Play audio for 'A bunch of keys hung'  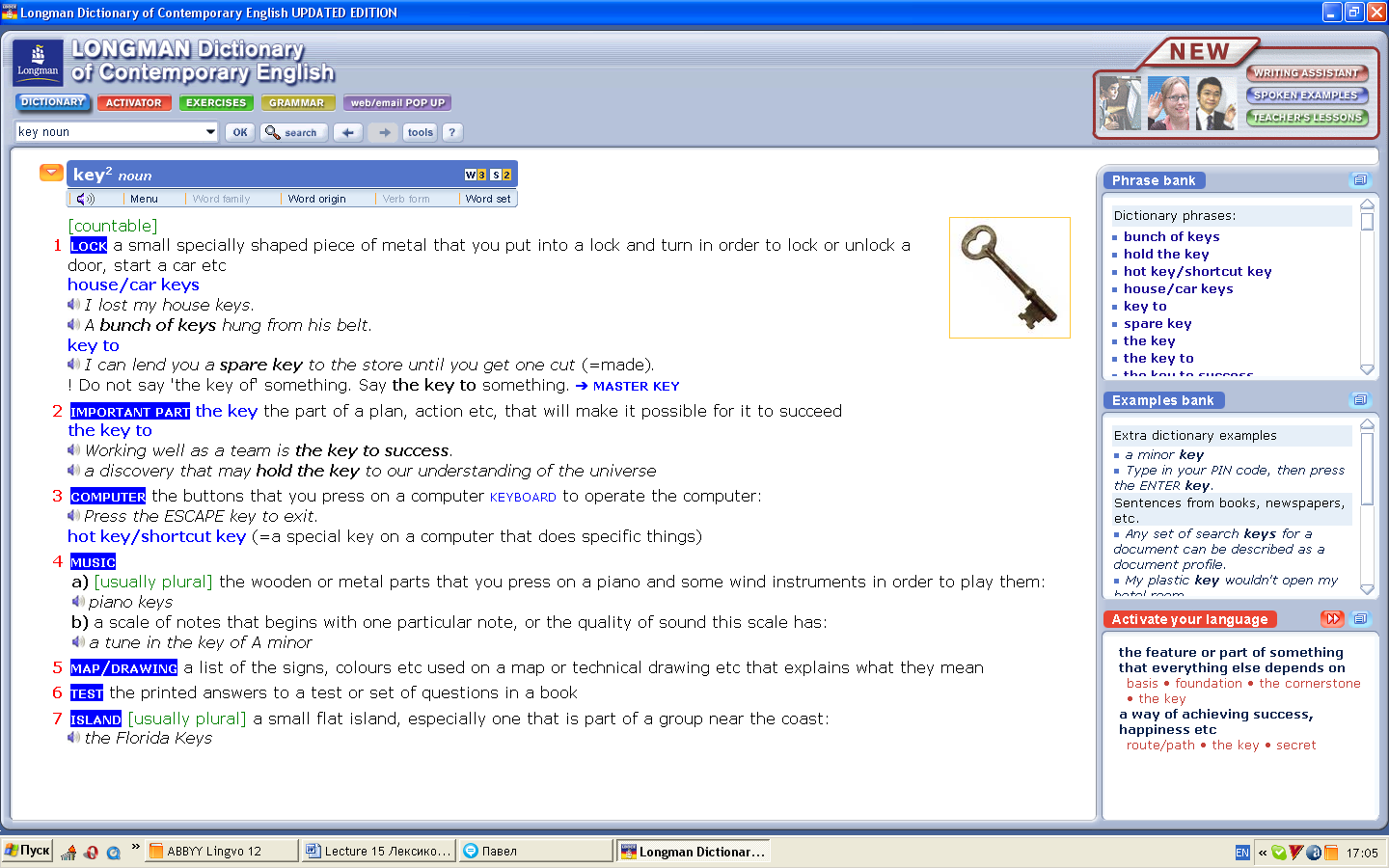click(73, 325)
